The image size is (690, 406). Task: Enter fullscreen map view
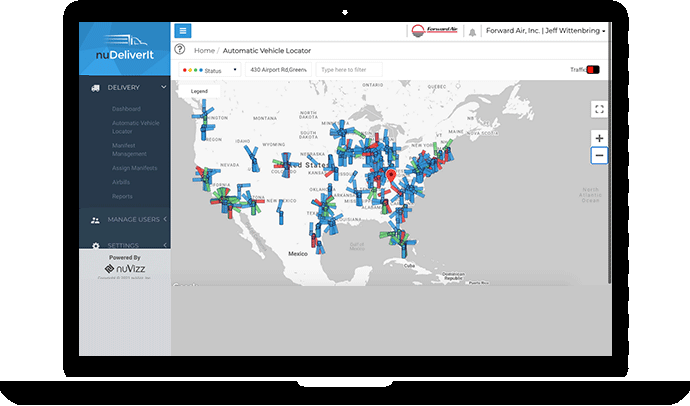click(x=599, y=109)
